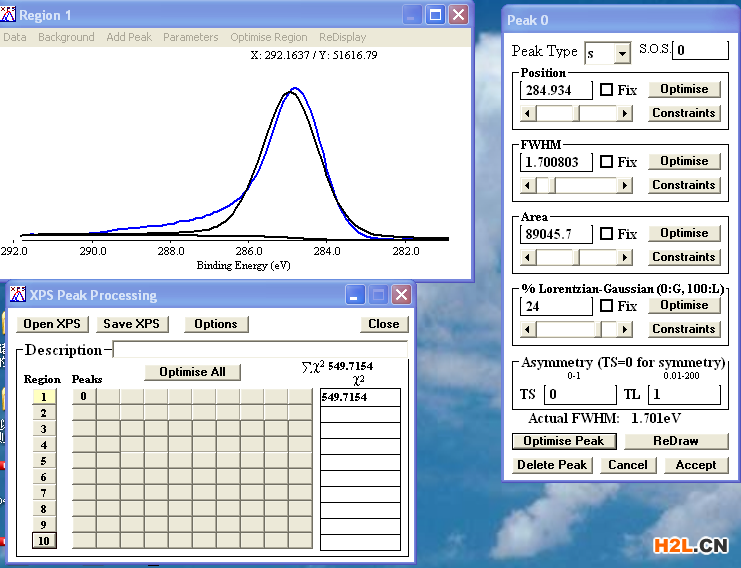Image resolution: width=741 pixels, height=568 pixels.
Task: Click the FWHM slider thumb
Action: click(x=552, y=185)
